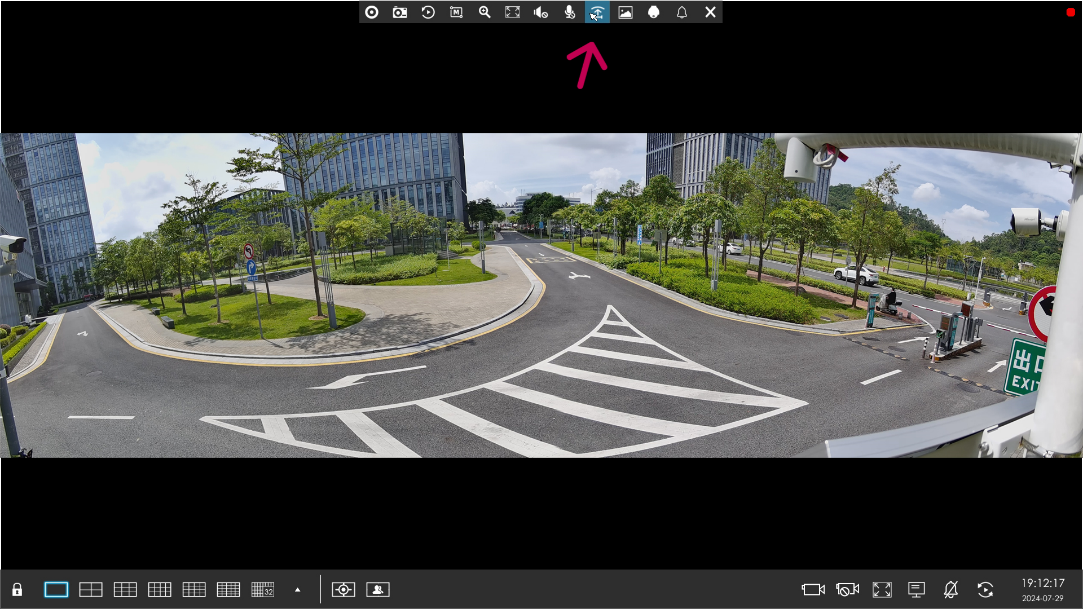Expand more layout options with the up arrow
The image size is (1083, 609).
[298, 590]
